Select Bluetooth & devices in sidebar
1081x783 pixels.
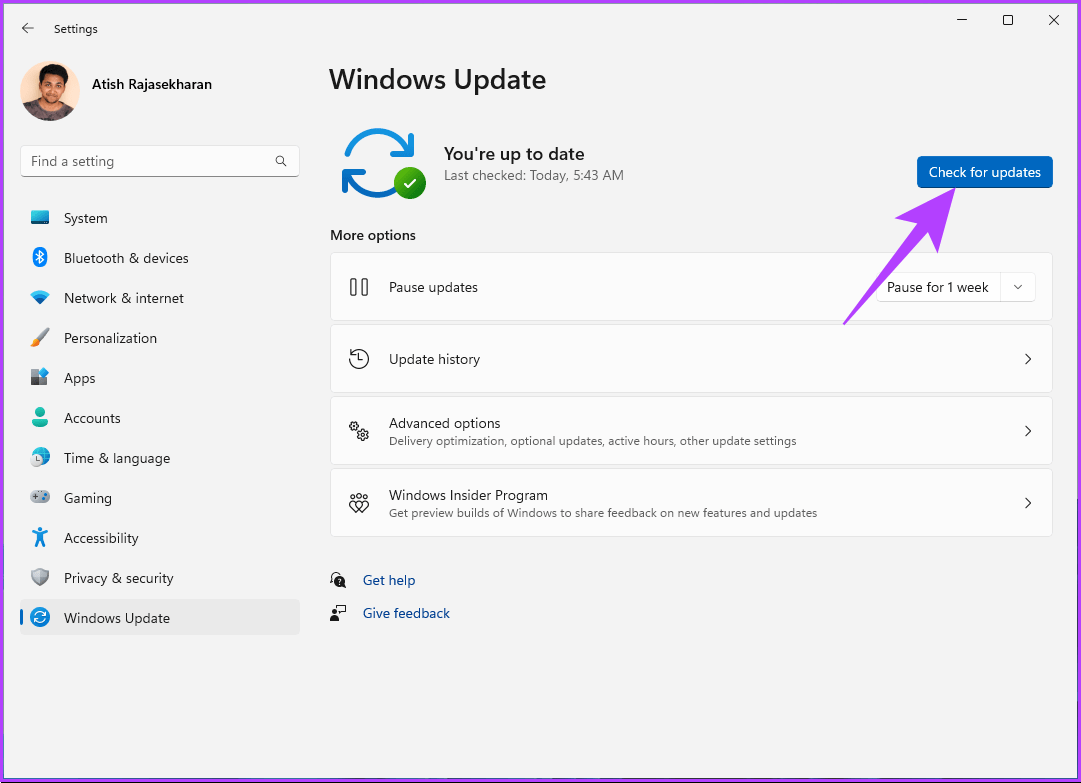coord(126,258)
